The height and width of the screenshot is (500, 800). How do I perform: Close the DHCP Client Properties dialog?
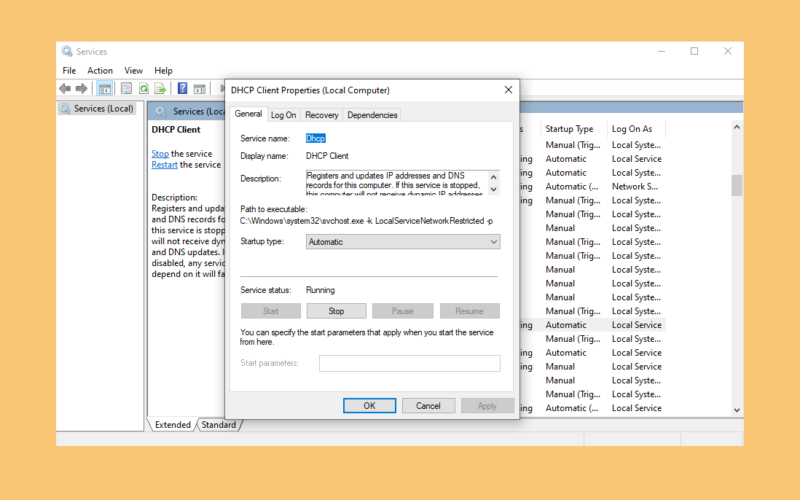click(x=508, y=90)
